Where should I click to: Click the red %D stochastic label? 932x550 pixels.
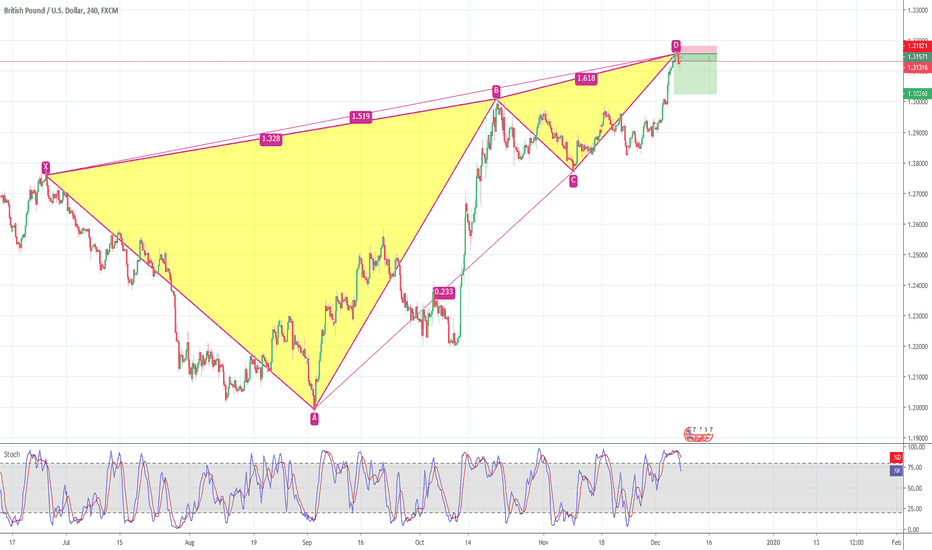pyautogui.click(x=895, y=457)
